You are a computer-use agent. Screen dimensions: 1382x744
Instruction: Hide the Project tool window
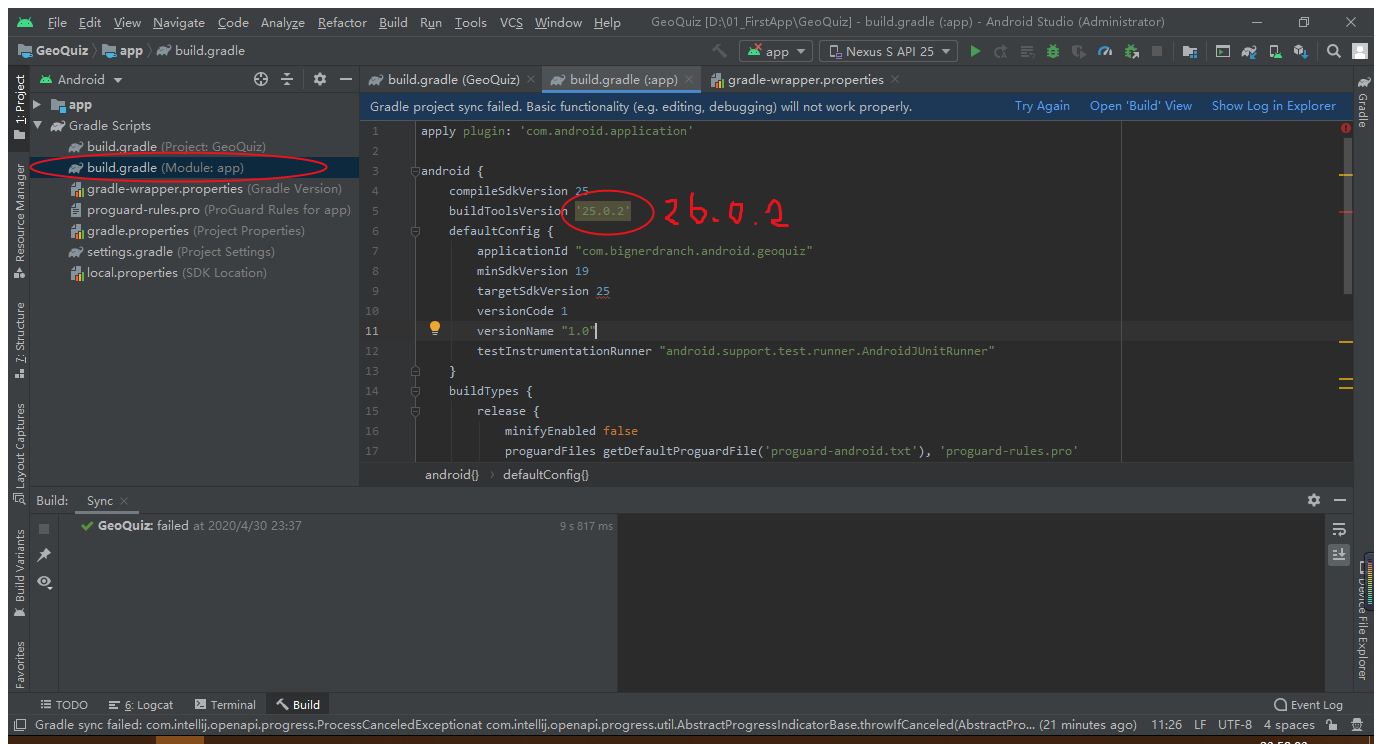(x=346, y=79)
